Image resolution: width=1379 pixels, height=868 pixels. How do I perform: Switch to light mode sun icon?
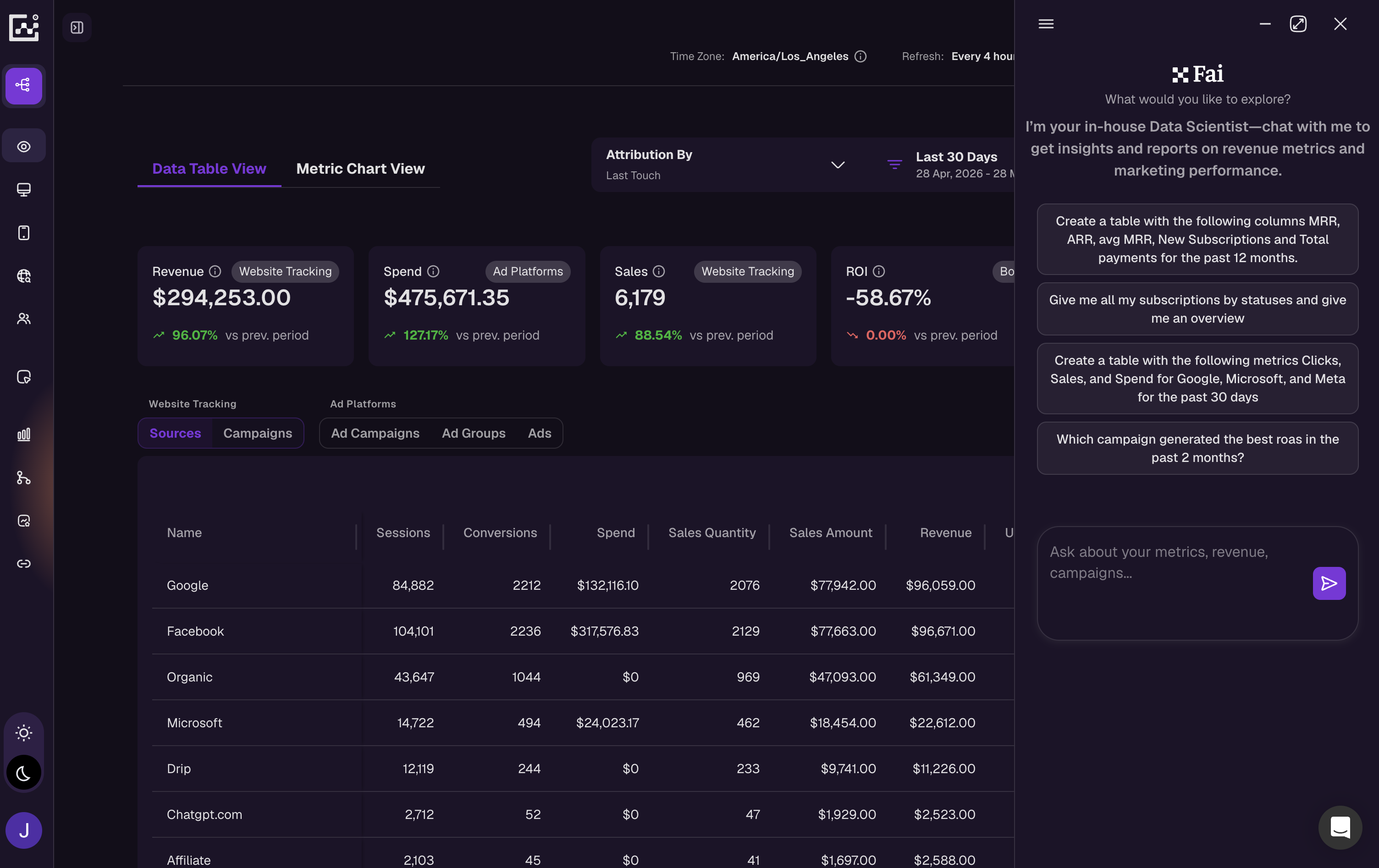[23, 732]
